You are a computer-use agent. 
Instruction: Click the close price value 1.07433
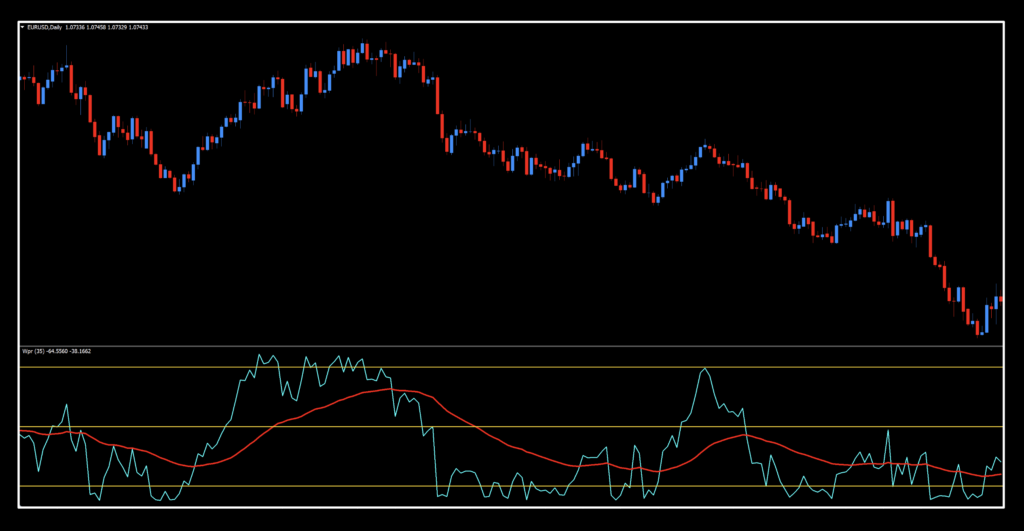pos(136,28)
